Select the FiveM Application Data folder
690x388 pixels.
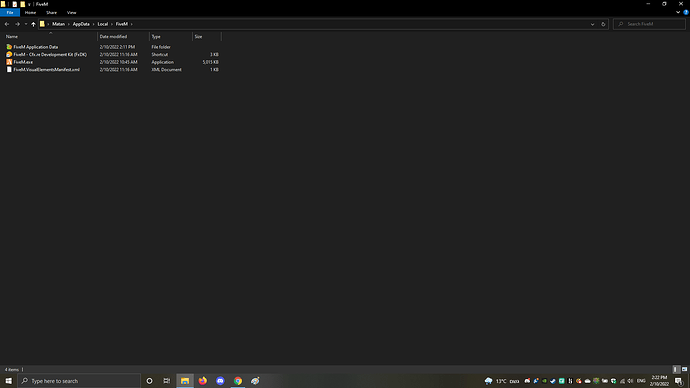click(36, 47)
